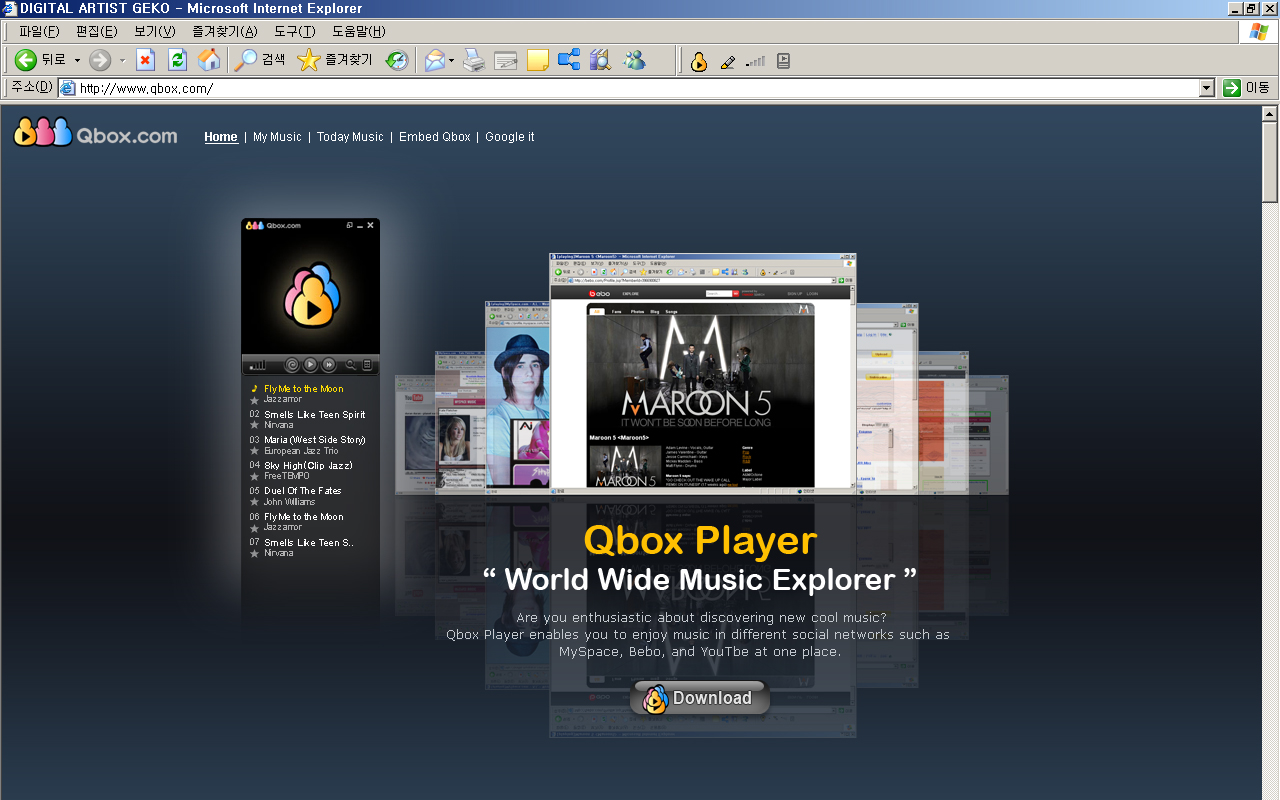Click the edit page toolbar icon
The height and width of the screenshot is (800, 1280).
[506, 60]
